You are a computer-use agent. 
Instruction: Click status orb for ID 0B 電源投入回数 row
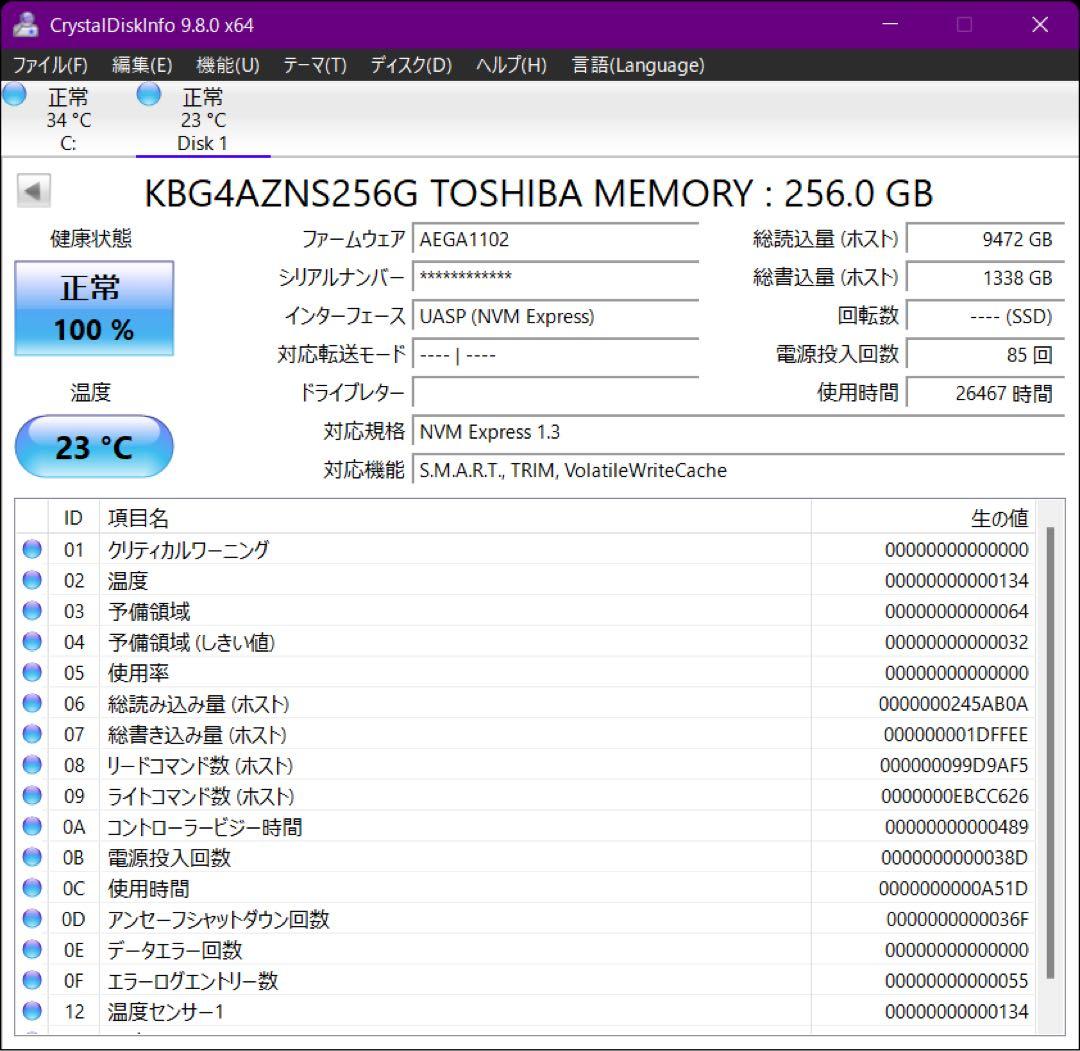[x=32, y=857]
